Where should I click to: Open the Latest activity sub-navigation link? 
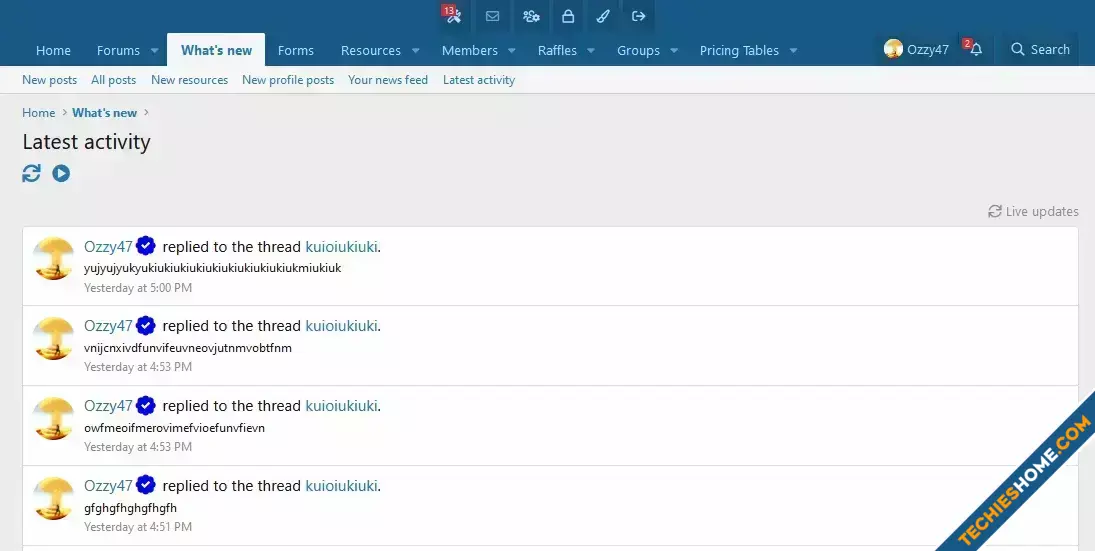pyautogui.click(x=479, y=80)
